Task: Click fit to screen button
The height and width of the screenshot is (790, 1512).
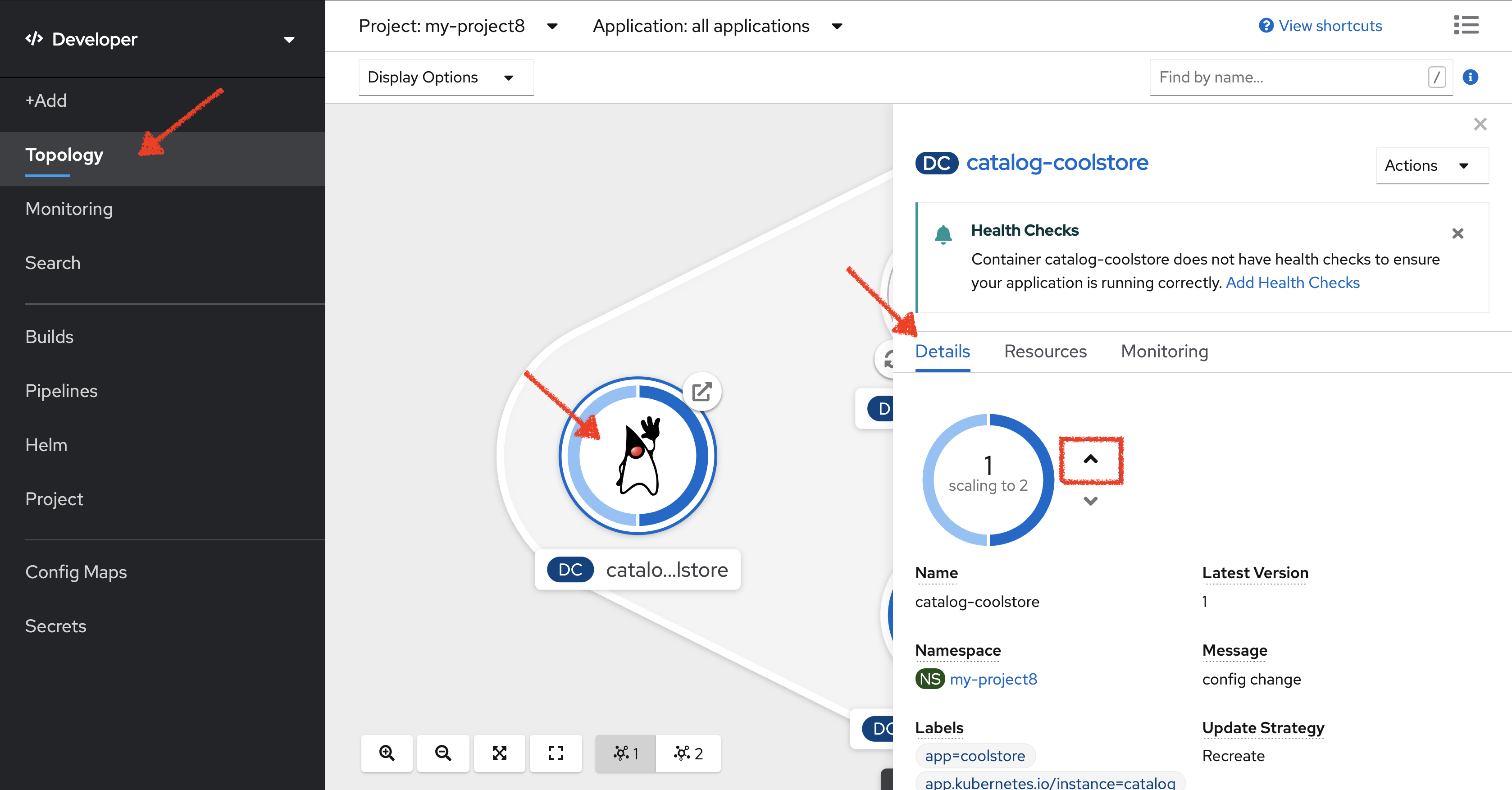Action: (500, 753)
